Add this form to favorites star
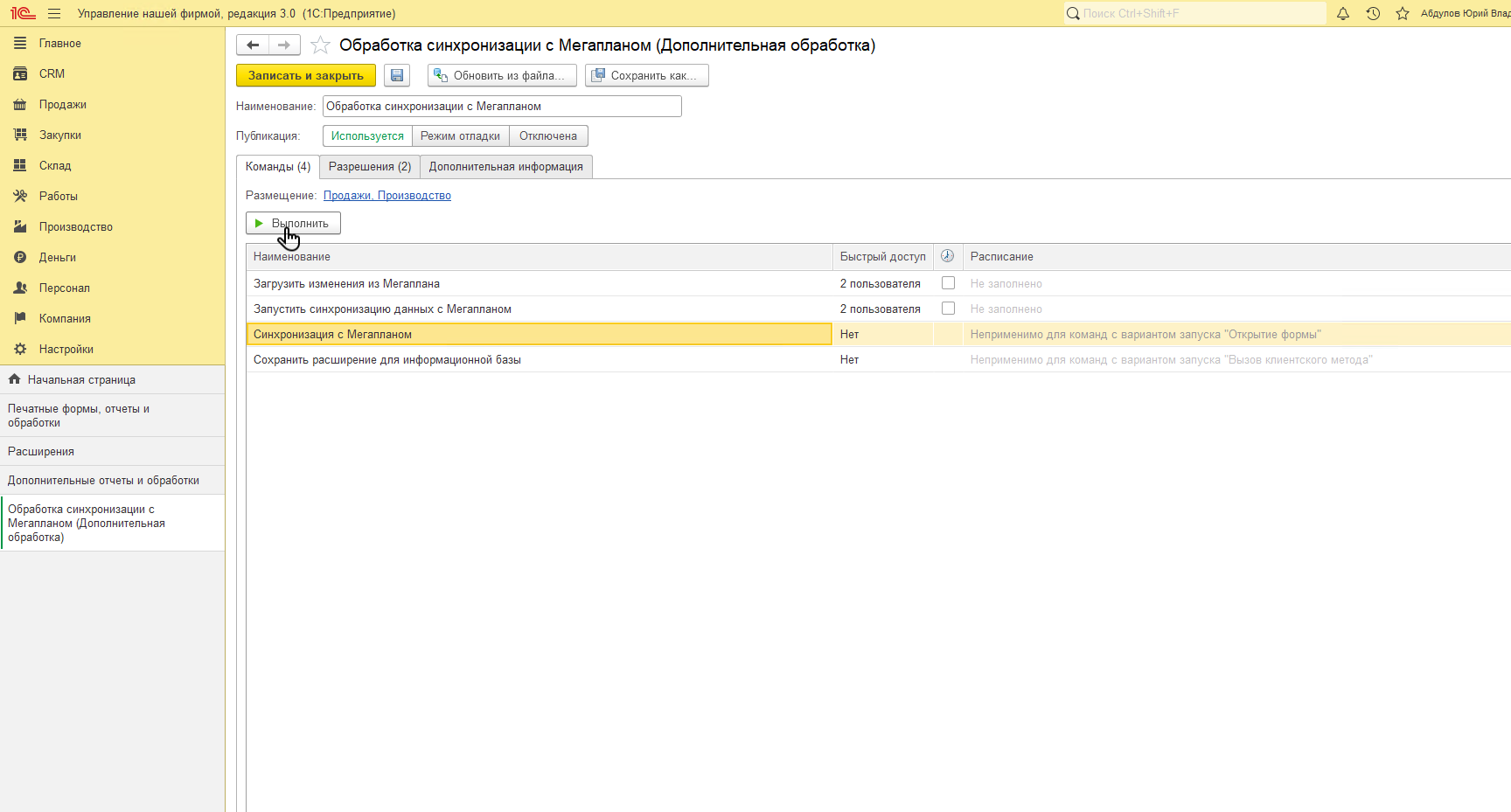 pyautogui.click(x=320, y=45)
